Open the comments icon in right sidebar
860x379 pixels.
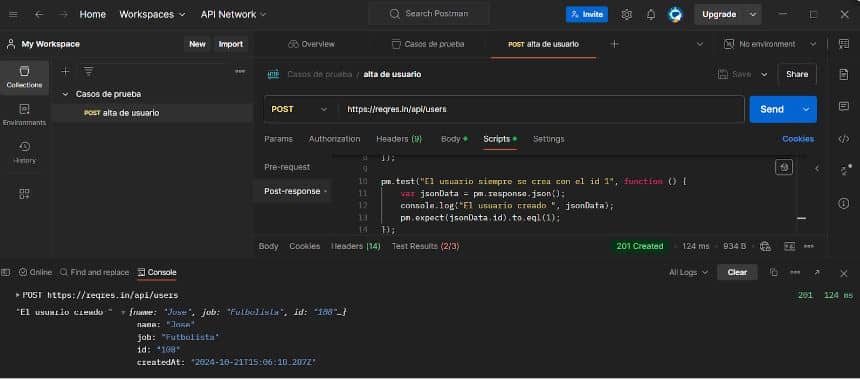(x=844, y=106)
